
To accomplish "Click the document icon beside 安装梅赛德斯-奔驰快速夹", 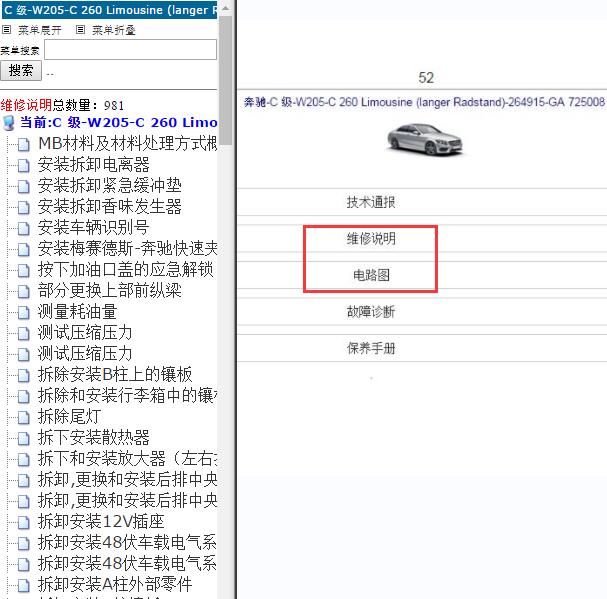I will tap(24, 249).
